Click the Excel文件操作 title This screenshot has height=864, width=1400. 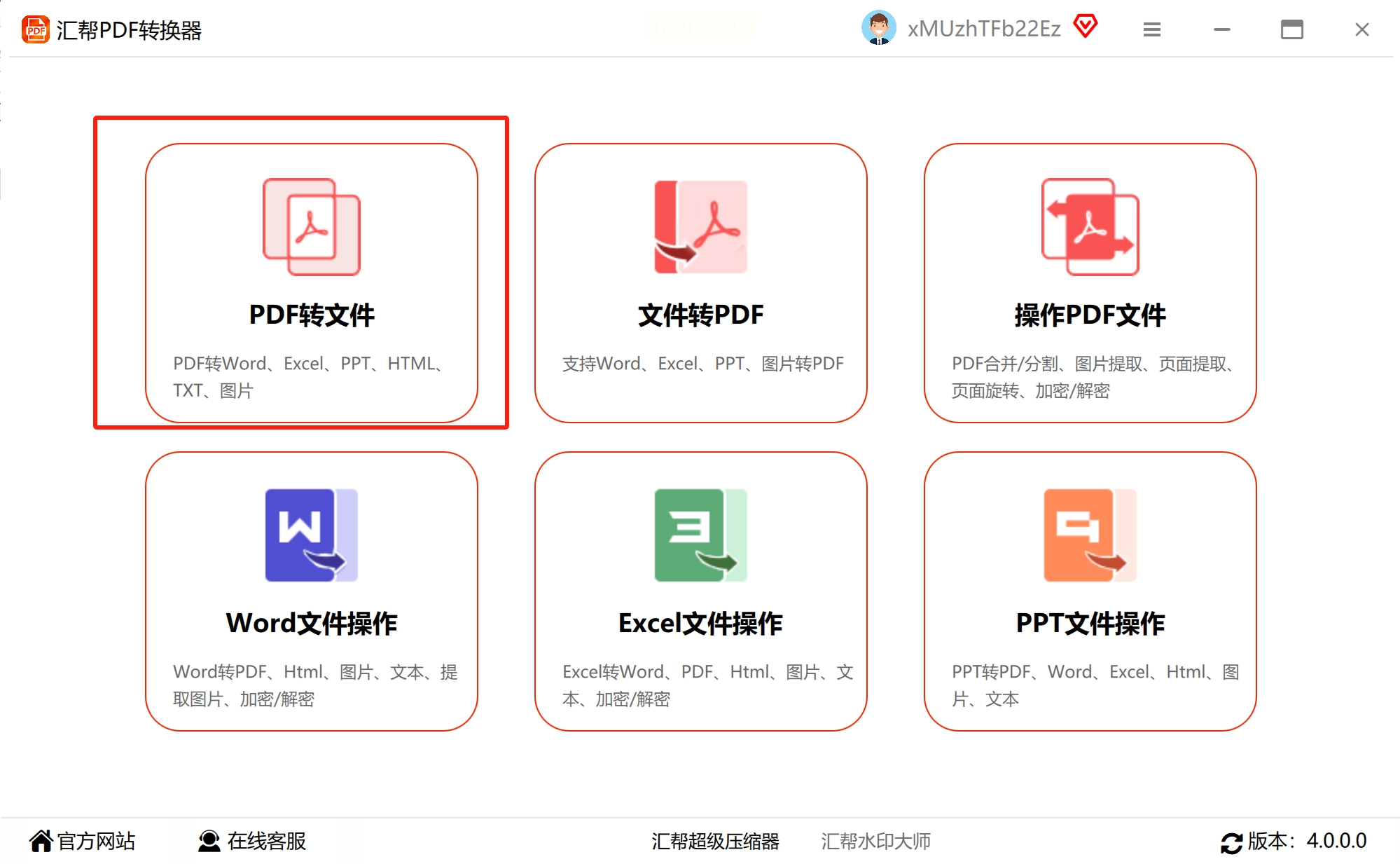[x=700, y=623]
